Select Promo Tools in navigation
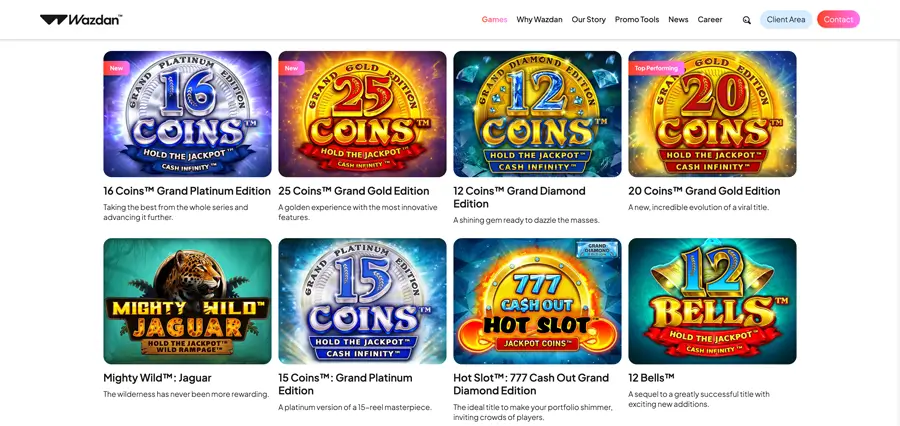Viewport: 900px width, 426px height. point(636,19)
